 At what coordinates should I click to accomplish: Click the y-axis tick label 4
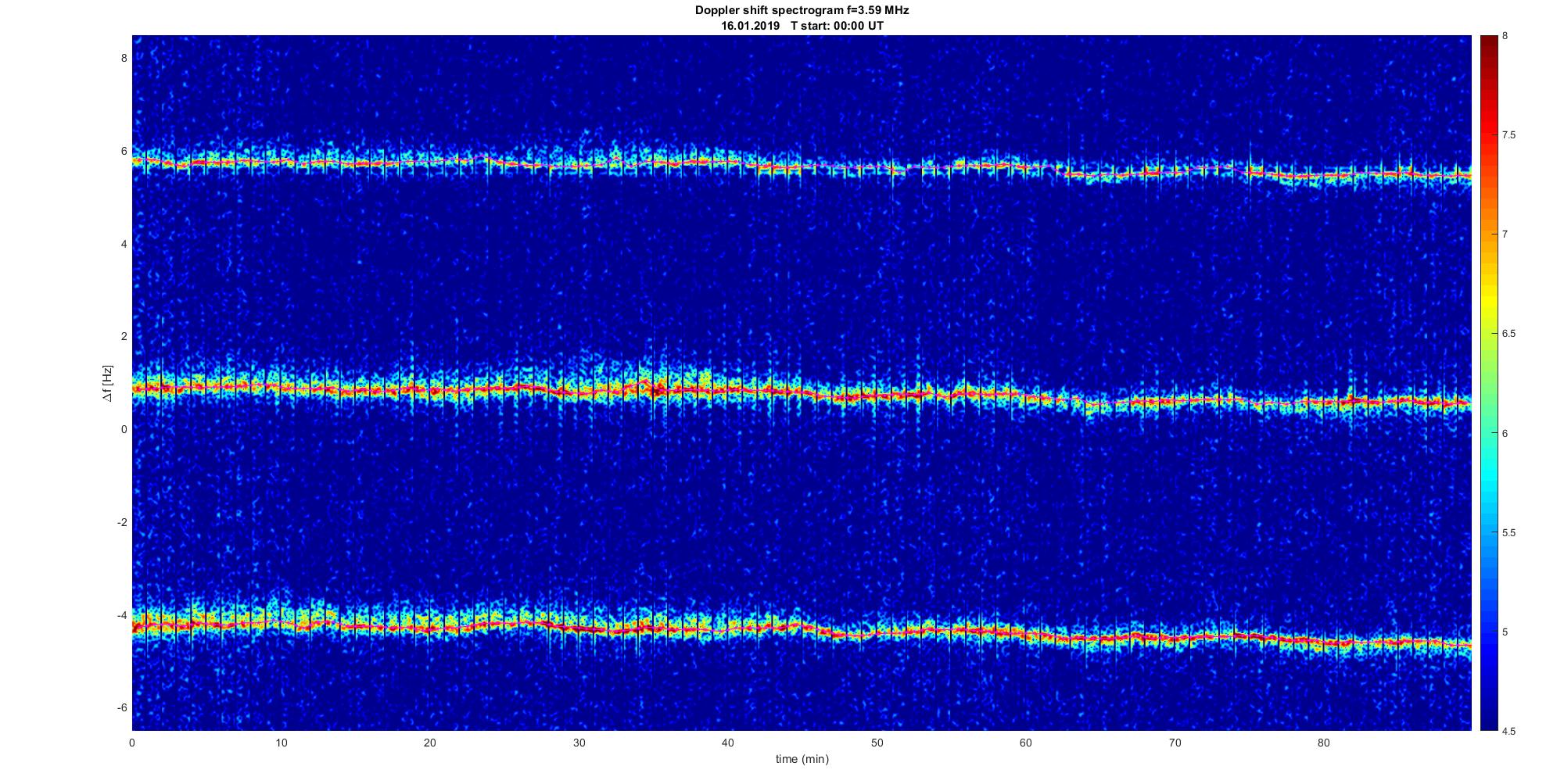pos(124,244)
